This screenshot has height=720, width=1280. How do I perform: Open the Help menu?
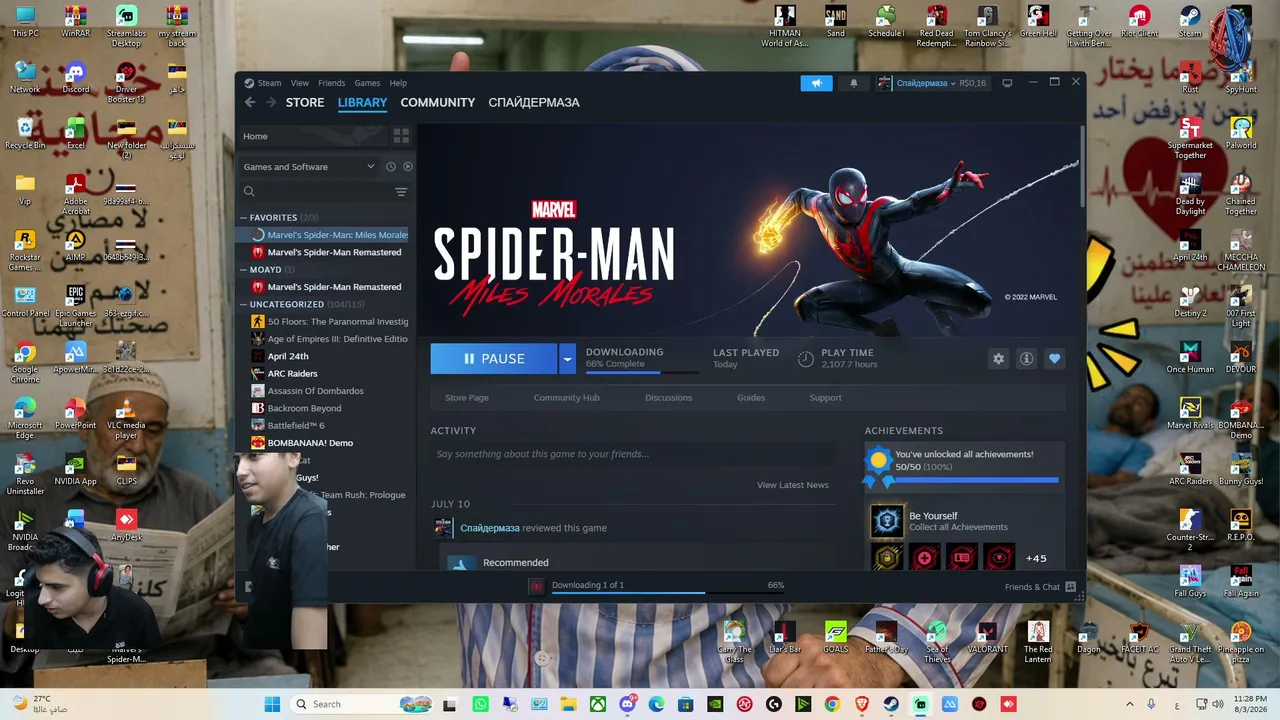(x=398, y=83)
